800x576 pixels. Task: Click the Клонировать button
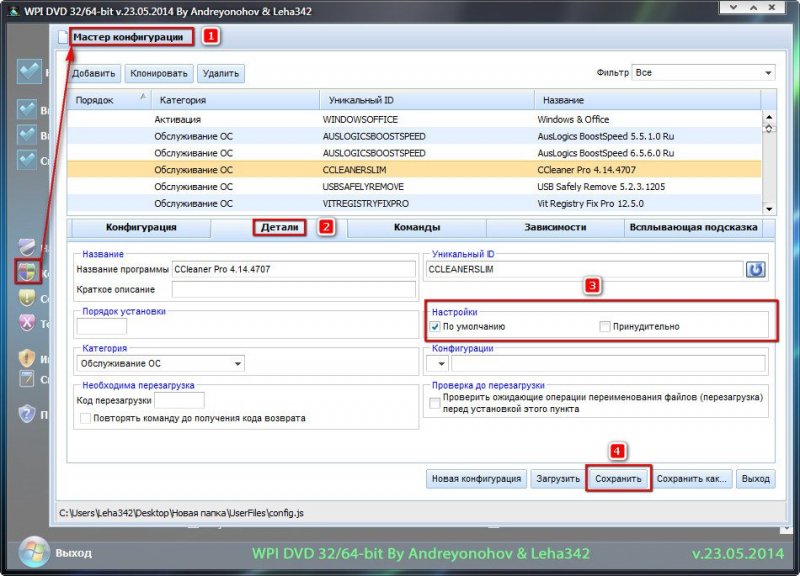click(159, 73)
